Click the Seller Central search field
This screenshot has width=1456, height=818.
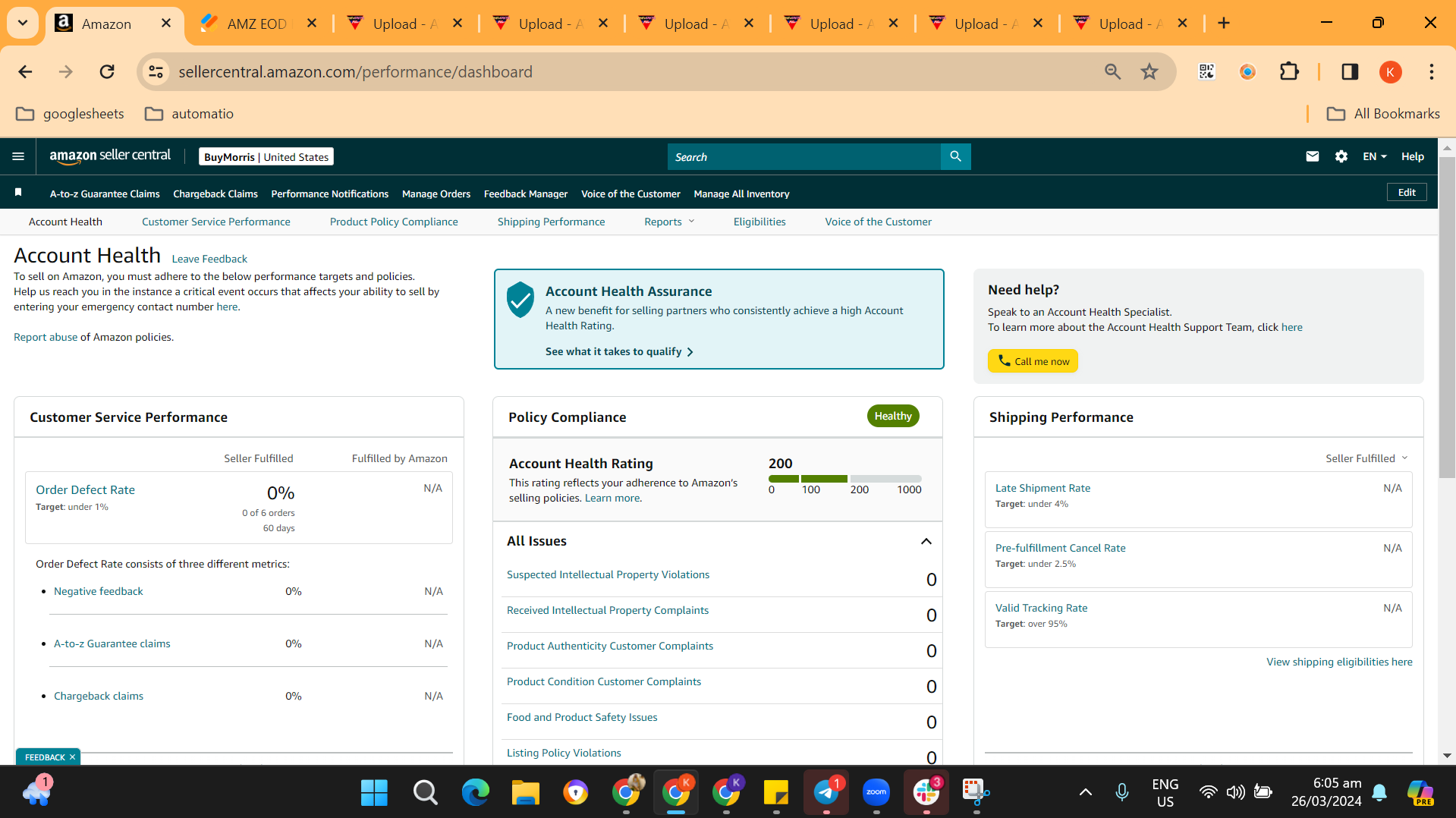pyautogui.click(x=804, y=156)
